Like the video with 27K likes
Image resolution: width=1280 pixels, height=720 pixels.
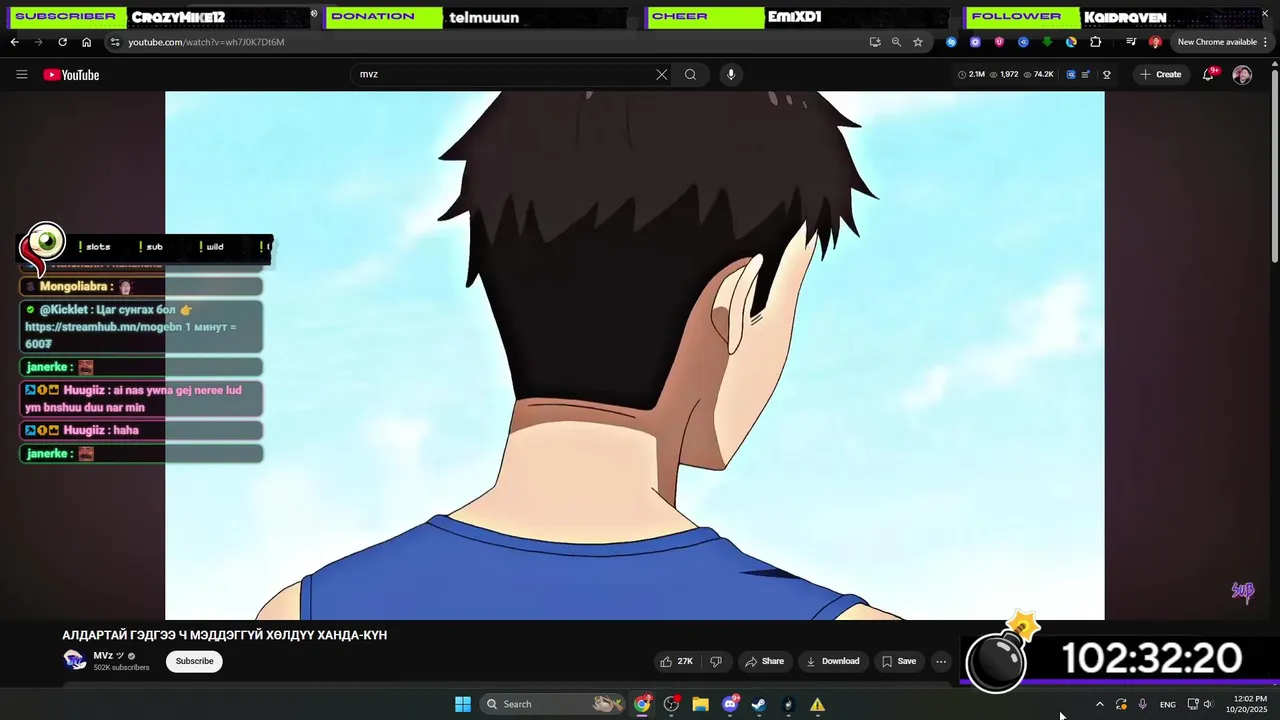click(677, 661)
